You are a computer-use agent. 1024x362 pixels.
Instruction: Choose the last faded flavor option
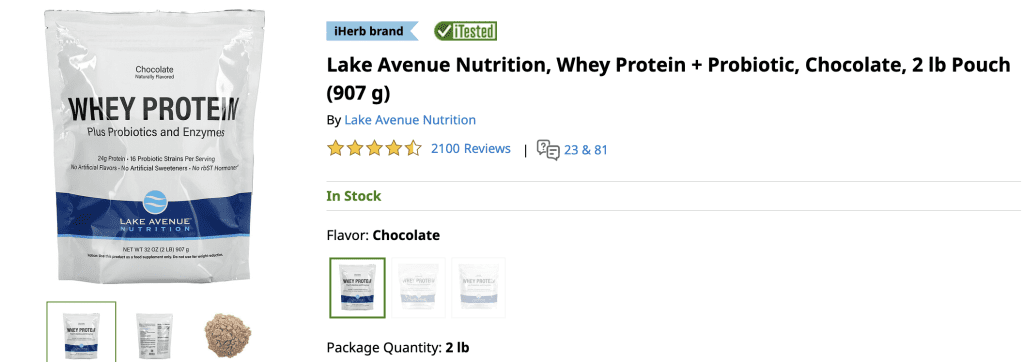479,288
